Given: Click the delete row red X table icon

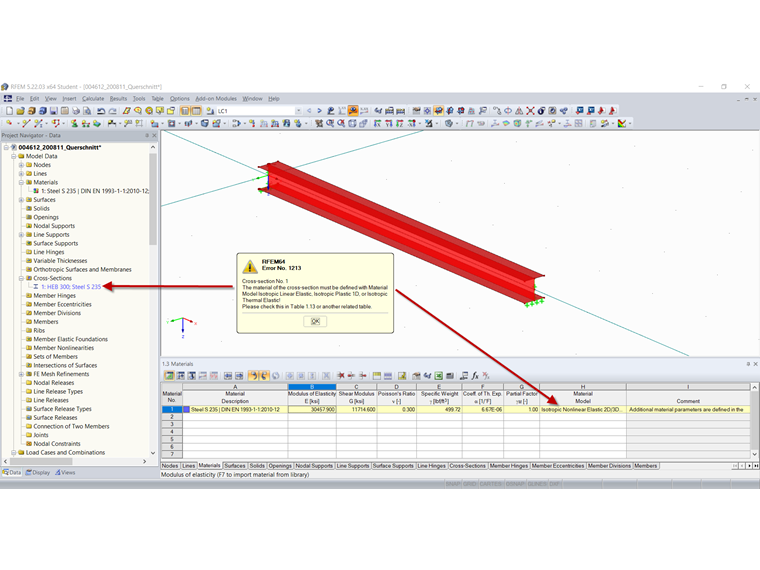Looking at the screenshot, I should tap(341, 376).
